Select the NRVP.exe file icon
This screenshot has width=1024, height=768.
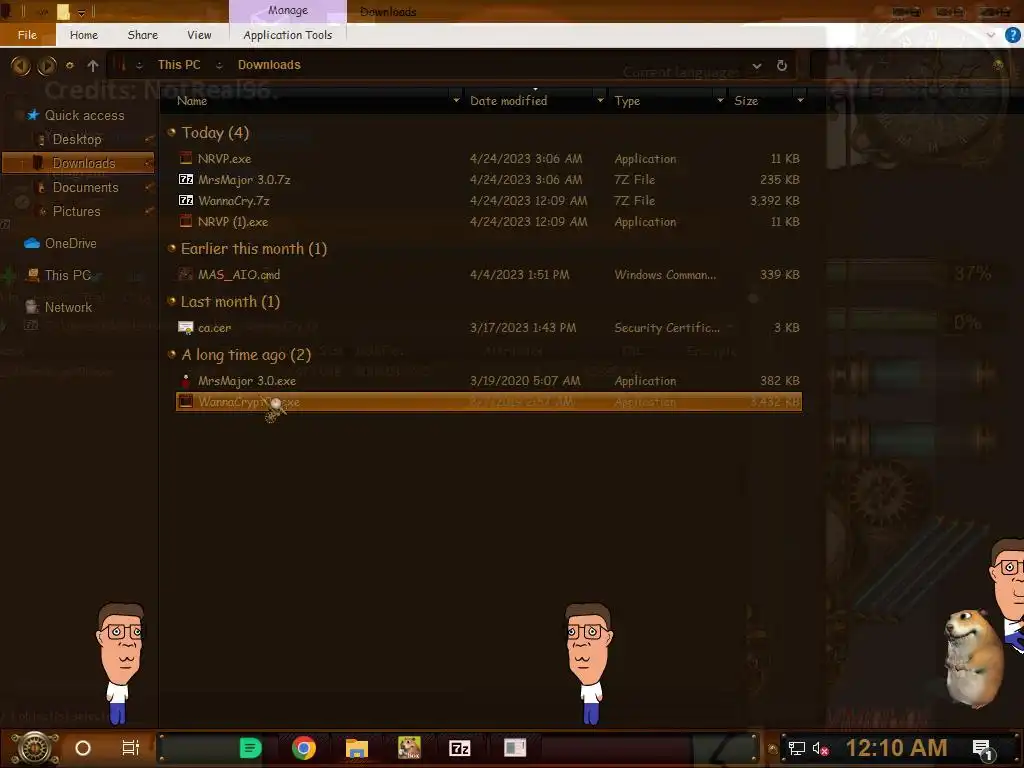tap(186, 158)
